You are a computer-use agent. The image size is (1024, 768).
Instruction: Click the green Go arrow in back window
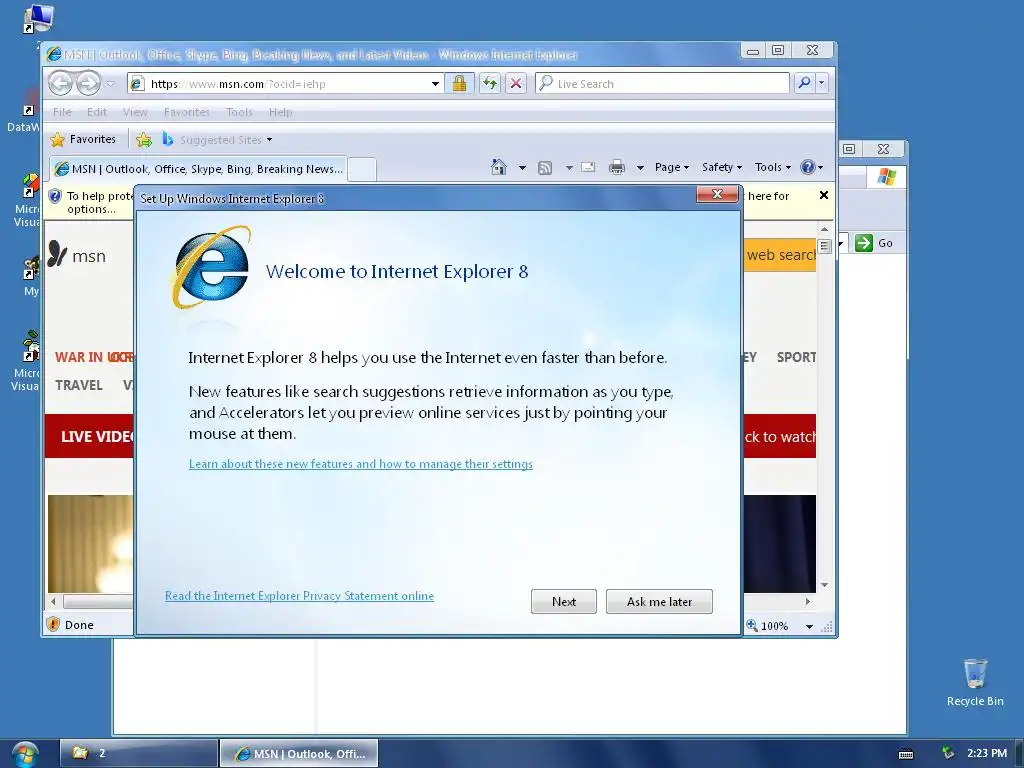(x=863, y=243)
